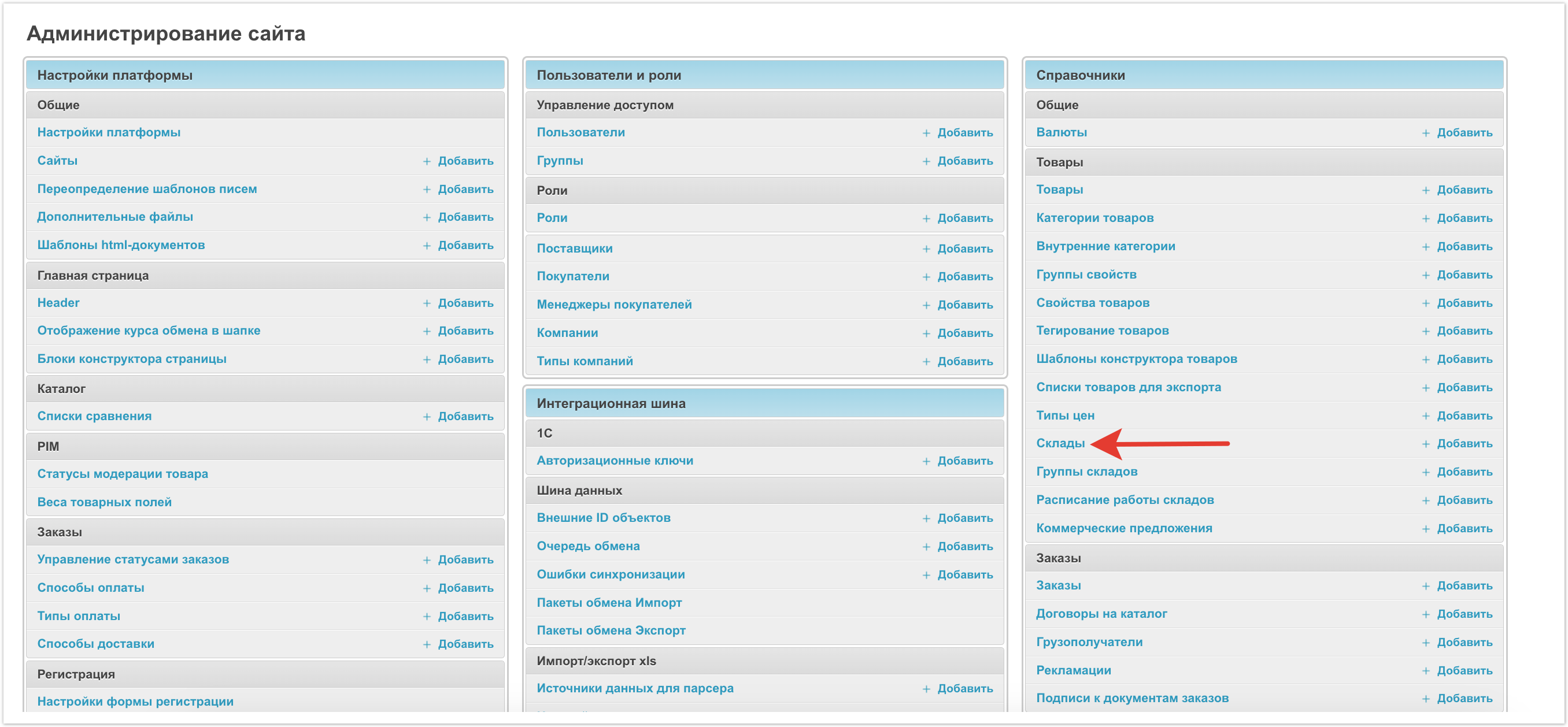The height and width of the screenshot is (727, 1568).
Task: Click the plus icon next to Заказы
Action: tap(1426, 586)
